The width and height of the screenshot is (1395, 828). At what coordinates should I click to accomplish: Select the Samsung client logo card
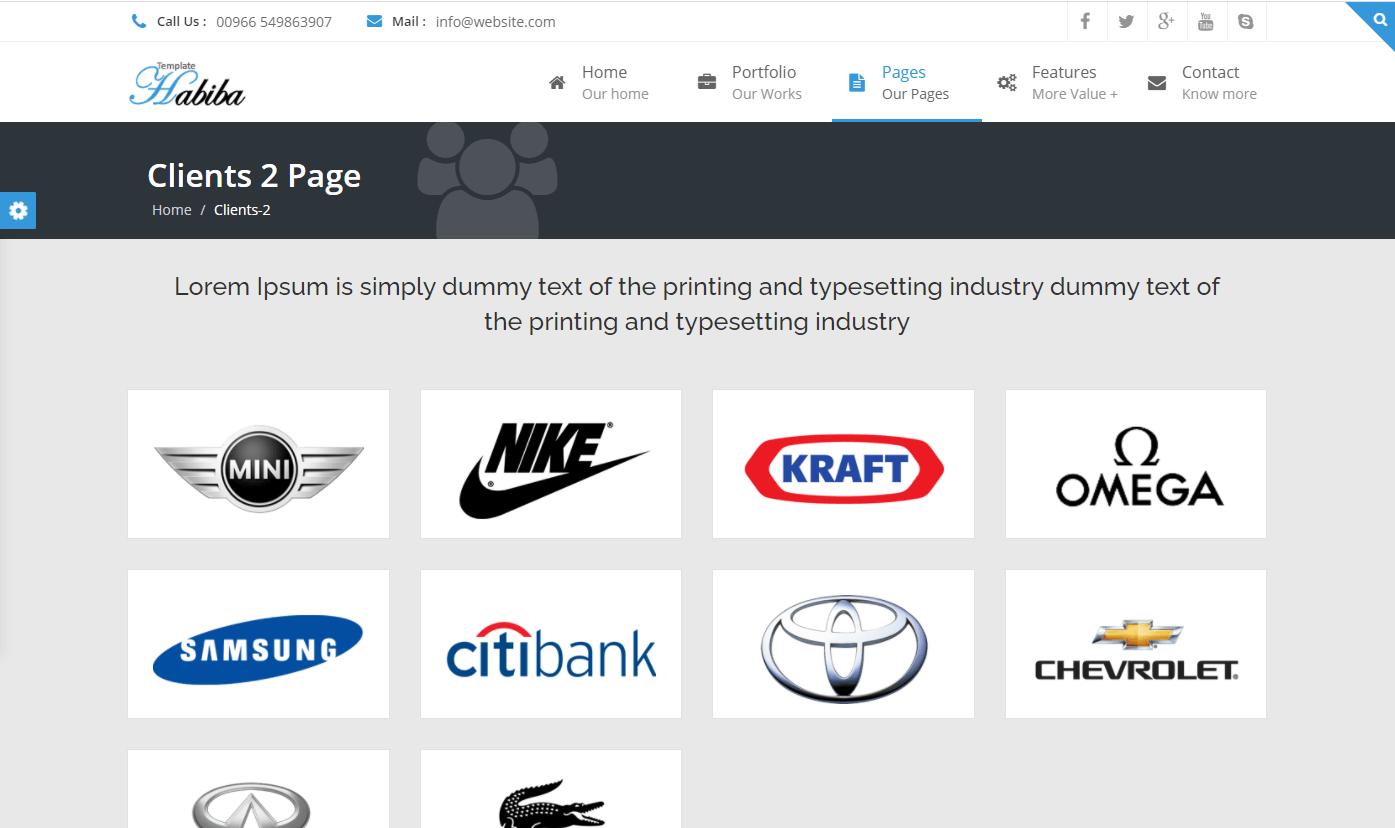(x=258, y=644)
